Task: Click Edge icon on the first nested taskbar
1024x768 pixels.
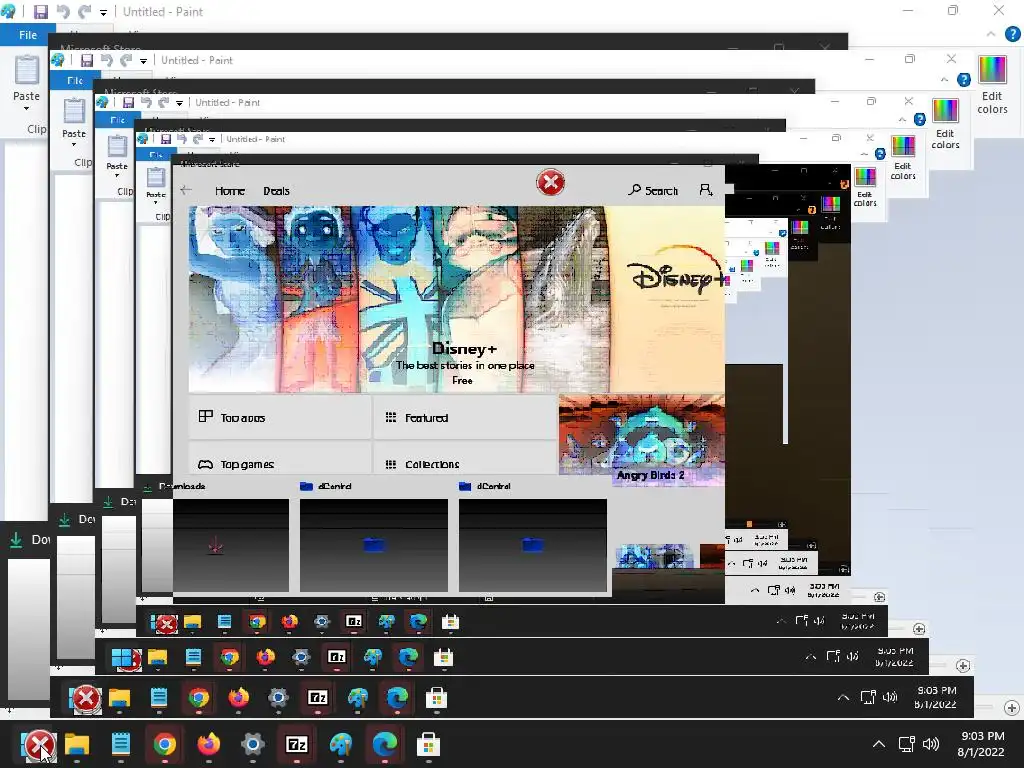Action: pos(397,698)
